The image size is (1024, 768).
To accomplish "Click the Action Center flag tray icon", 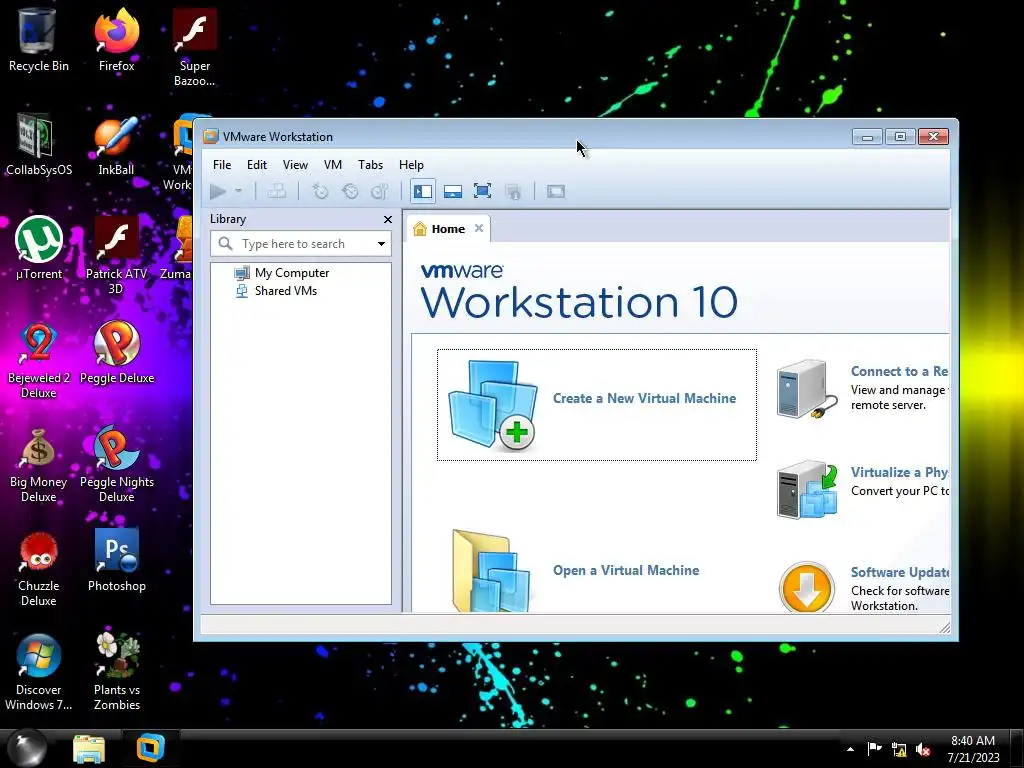I will coord(874,749).
